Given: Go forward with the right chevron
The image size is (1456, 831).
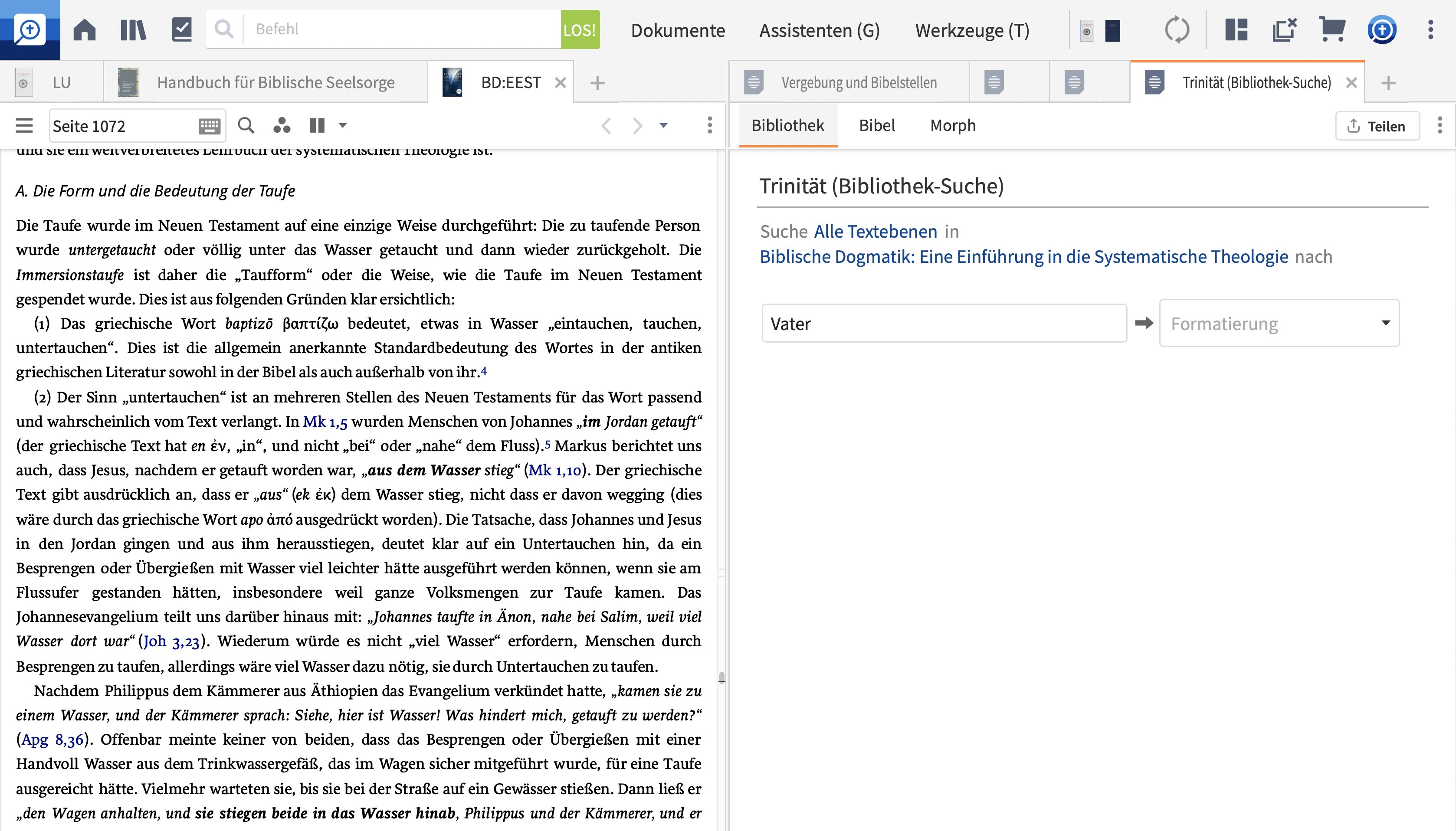Looking at the screenshot, I should (x=637, y=125).
